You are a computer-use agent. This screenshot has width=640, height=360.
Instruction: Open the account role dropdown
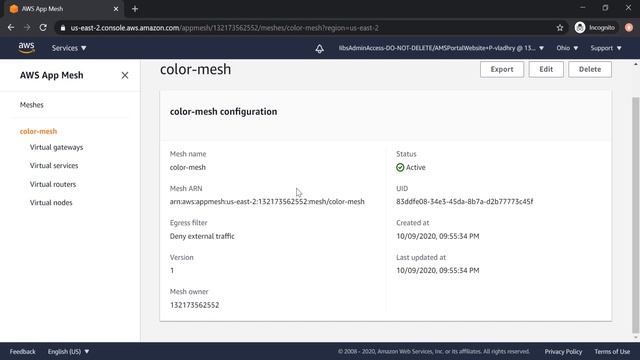pos(441,48)
